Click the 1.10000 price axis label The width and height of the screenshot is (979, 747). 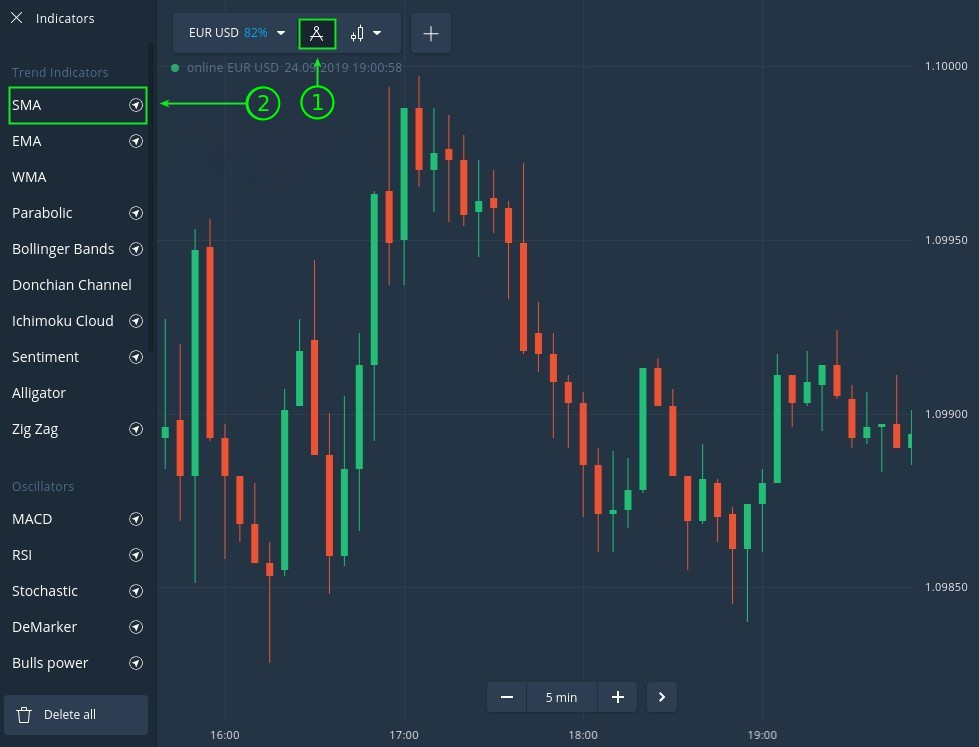[x=946, y=66]
